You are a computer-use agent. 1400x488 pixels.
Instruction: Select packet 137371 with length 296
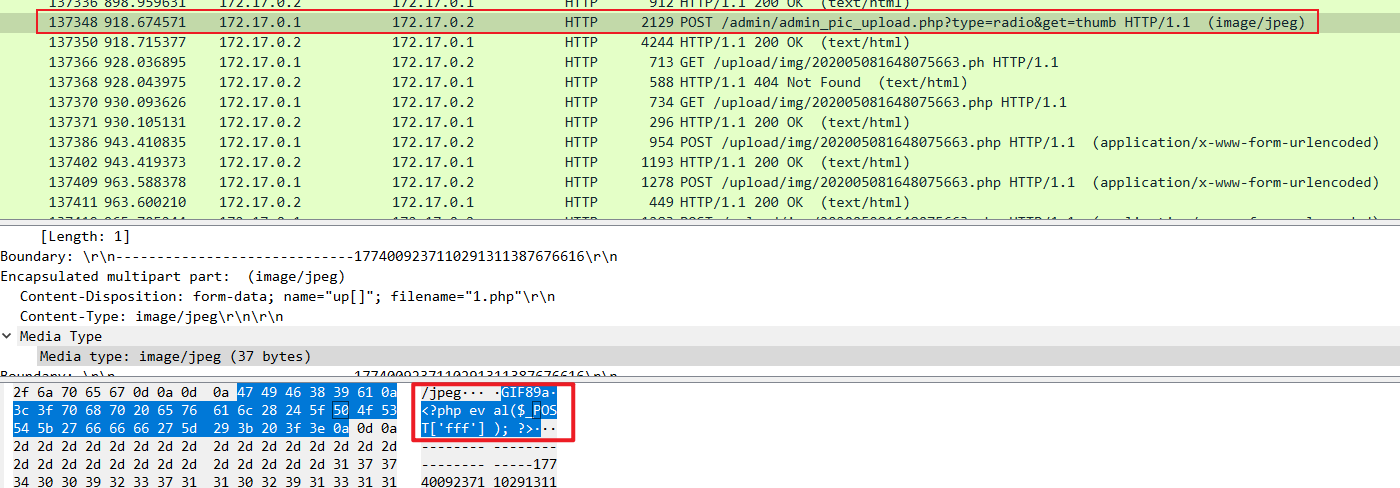pos(700,122)
